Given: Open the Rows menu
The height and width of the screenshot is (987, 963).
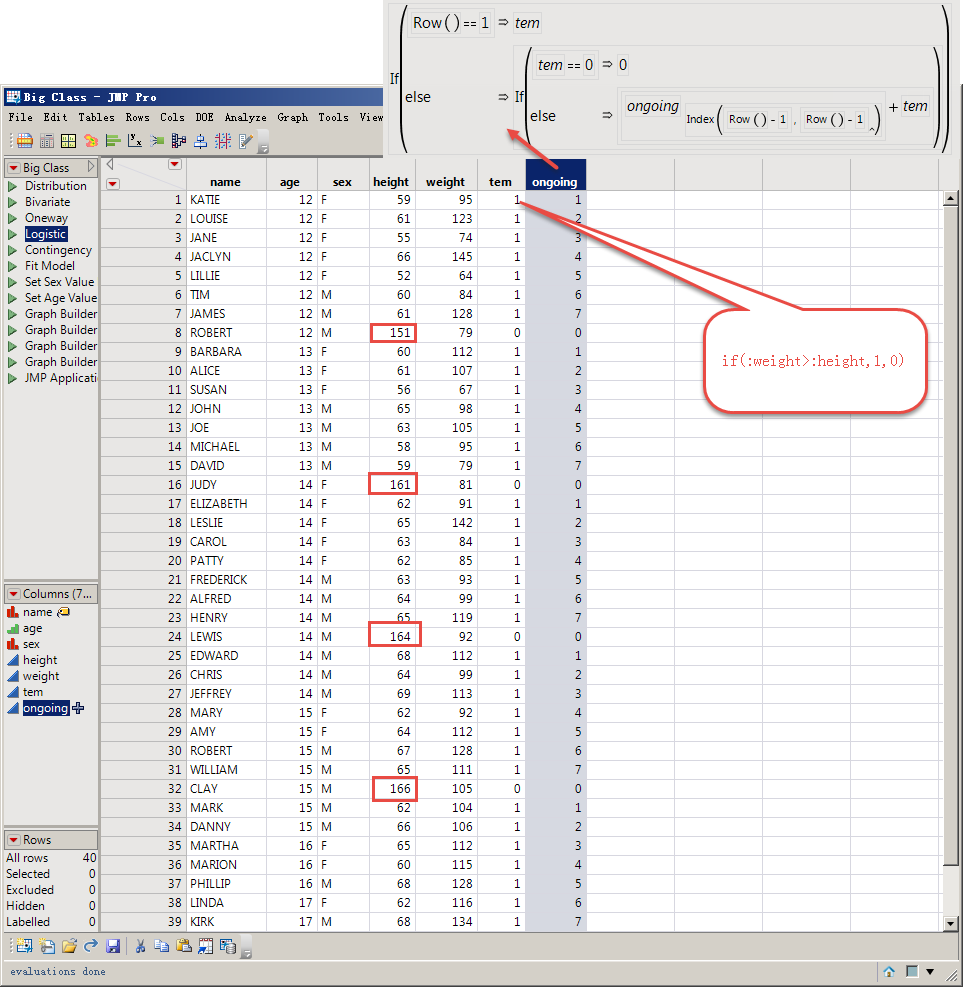Looking at the screenshot, I should [x=137, y=117].
